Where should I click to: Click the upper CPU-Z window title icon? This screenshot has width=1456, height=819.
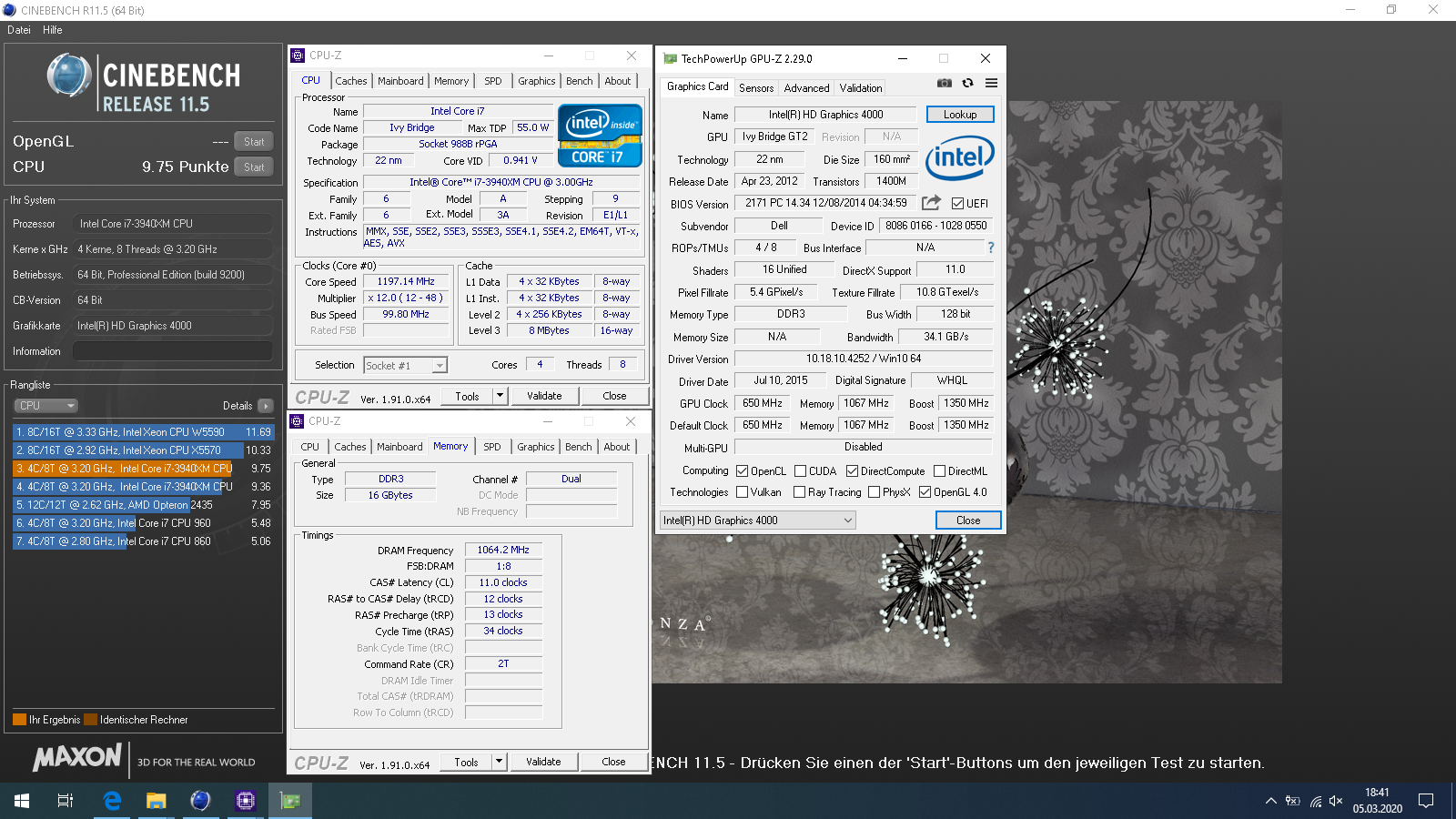coord(298,56)
